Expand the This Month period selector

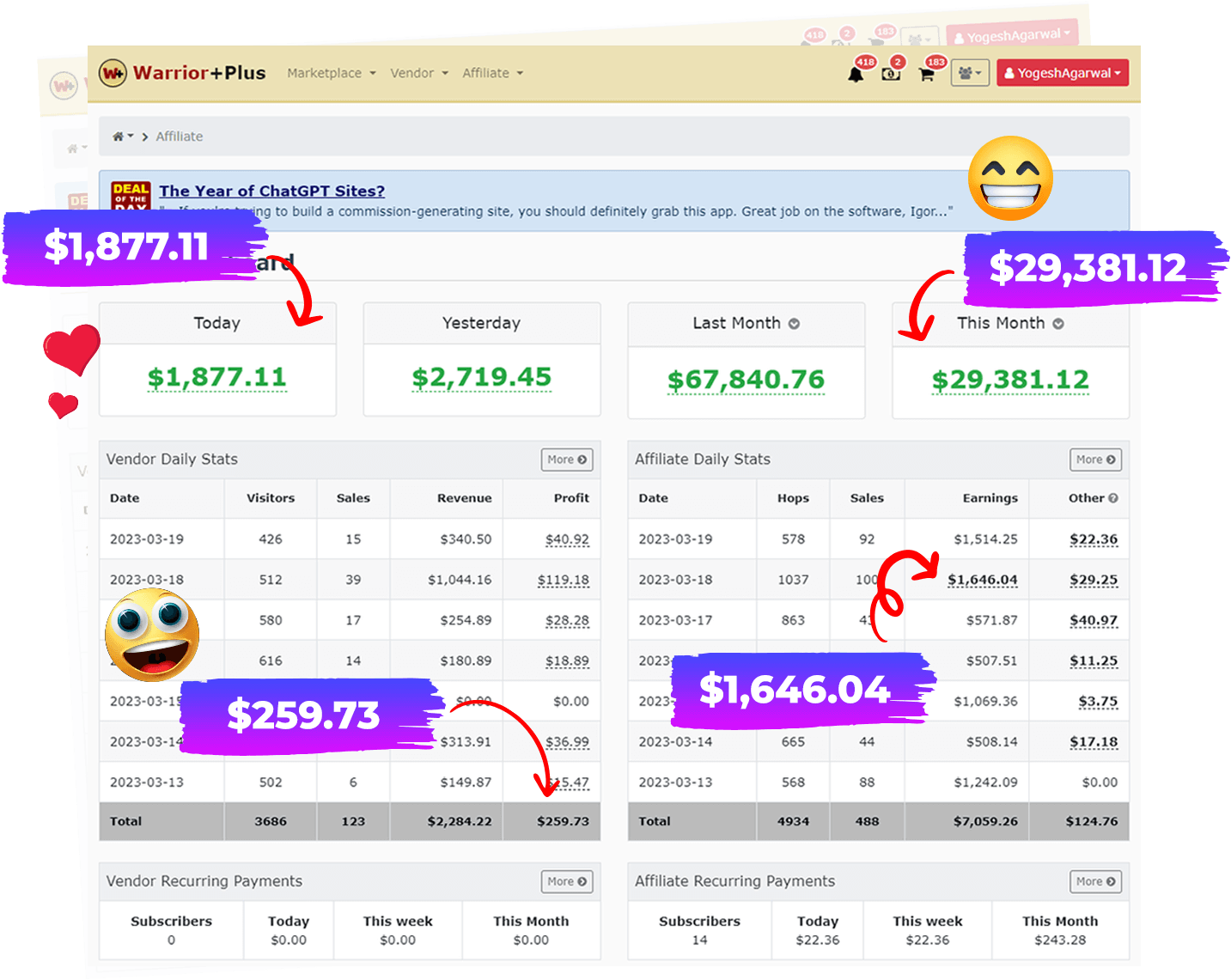(1058, 324)
